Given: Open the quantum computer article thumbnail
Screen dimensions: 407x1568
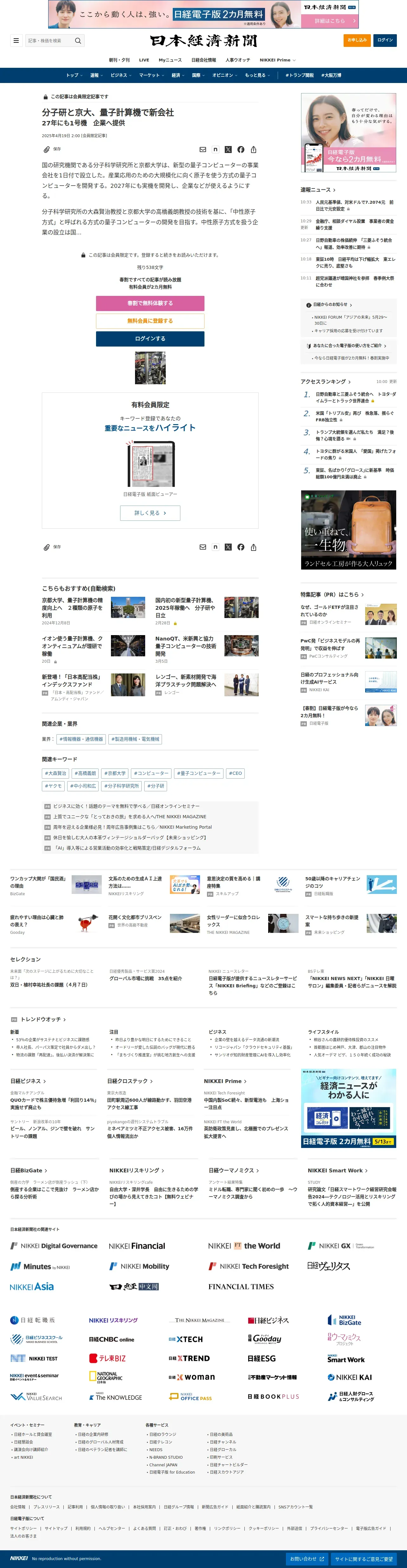Looking at the screenshot, I should click(x=150, y=367).
